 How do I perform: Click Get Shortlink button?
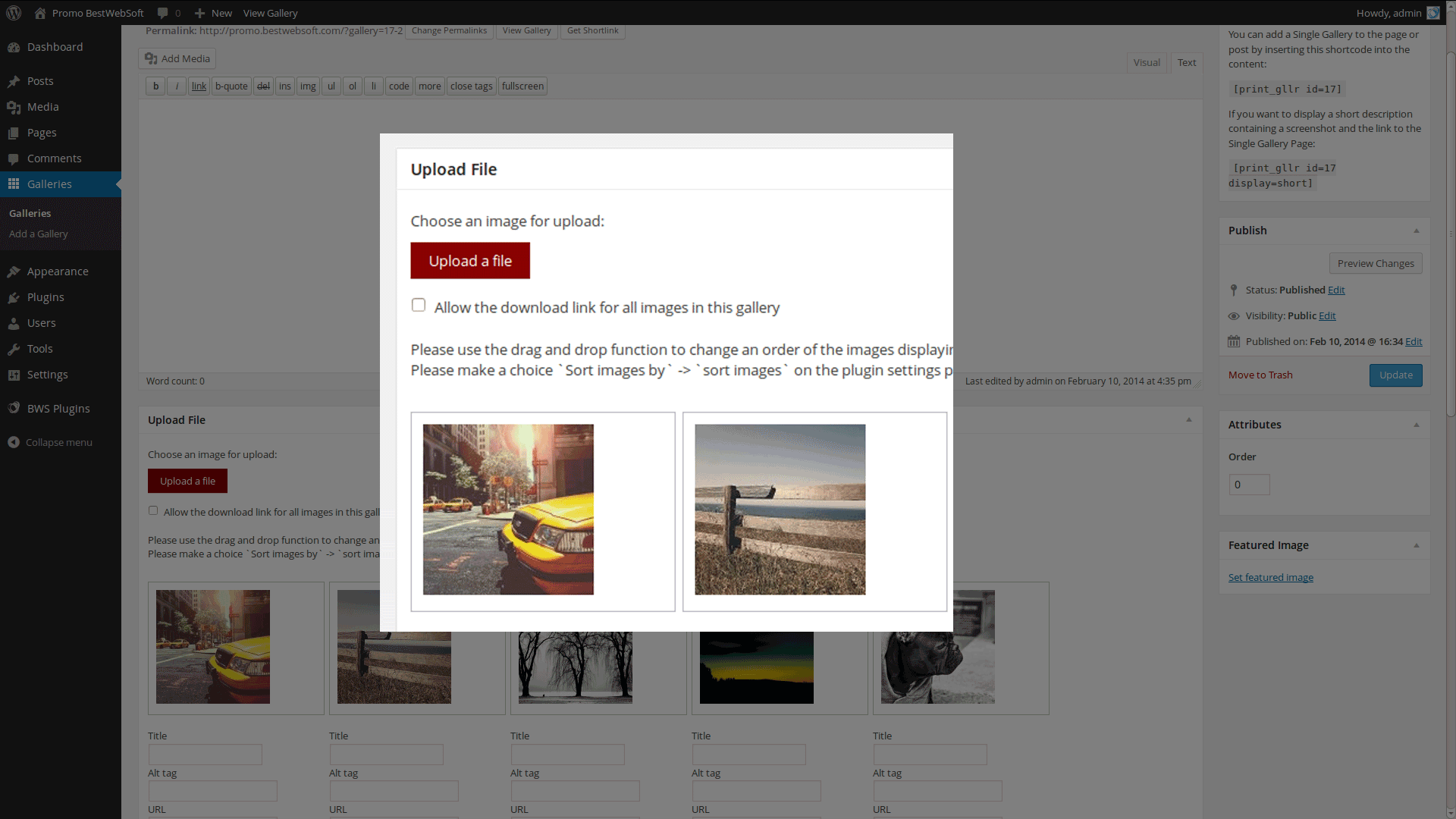point(592,30)
